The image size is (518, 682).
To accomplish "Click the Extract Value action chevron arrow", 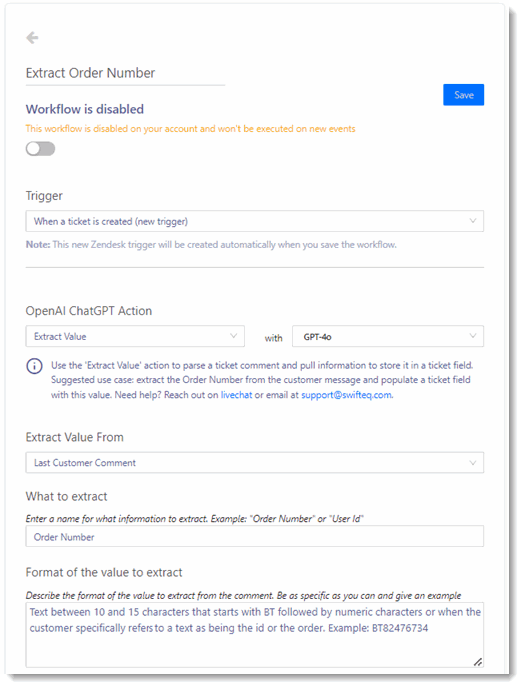I will point(234,336).
